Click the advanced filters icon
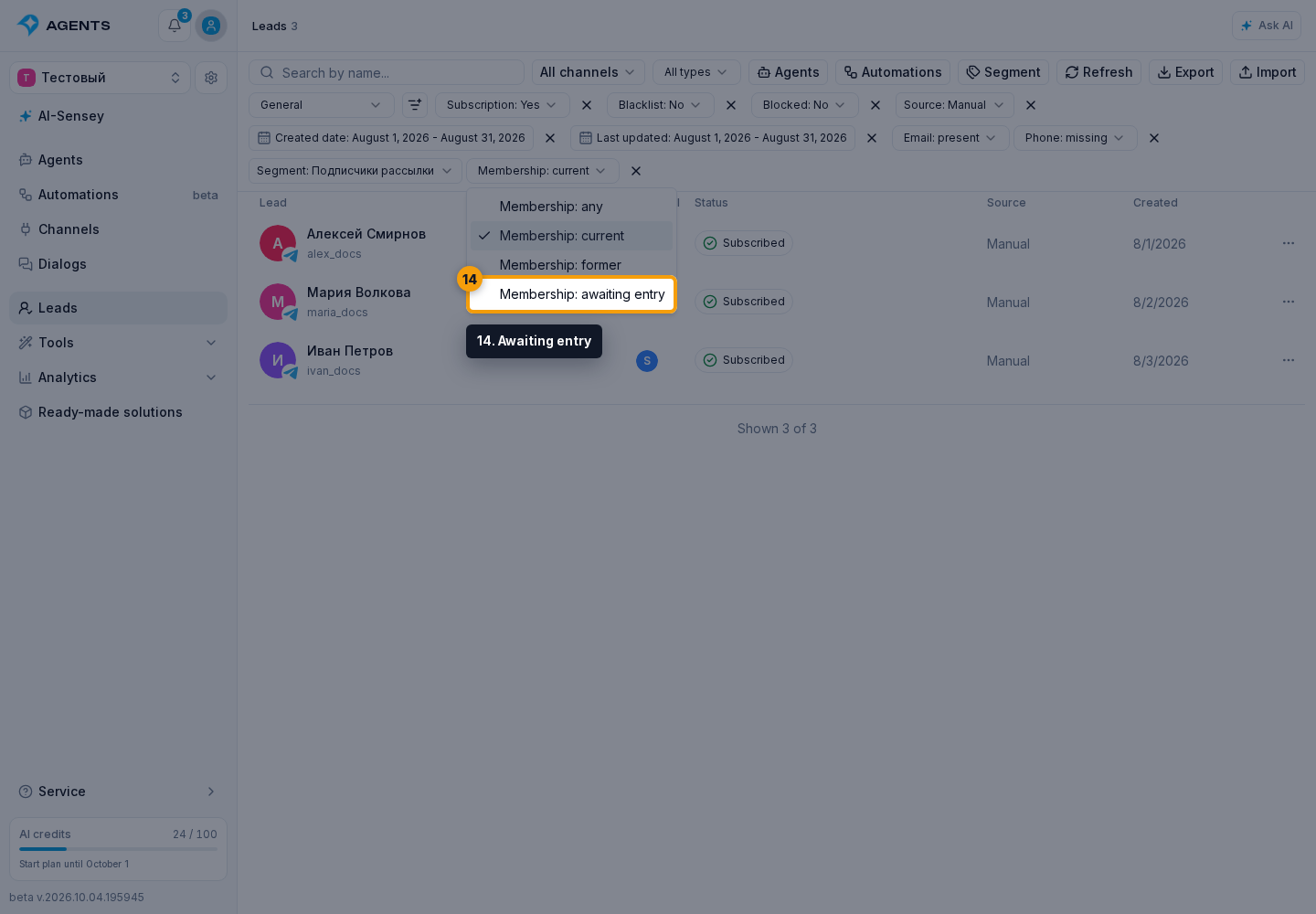1316x914 pixels. tap(415, 105)
